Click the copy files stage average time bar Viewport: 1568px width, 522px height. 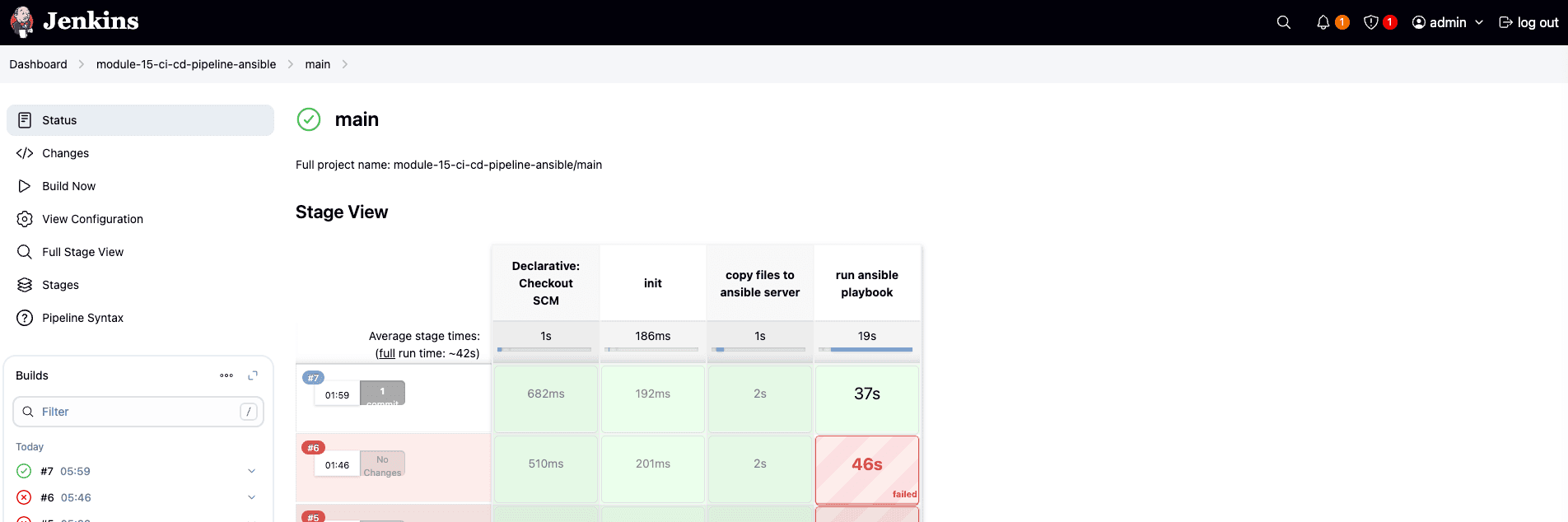click(x=758, y=350)
